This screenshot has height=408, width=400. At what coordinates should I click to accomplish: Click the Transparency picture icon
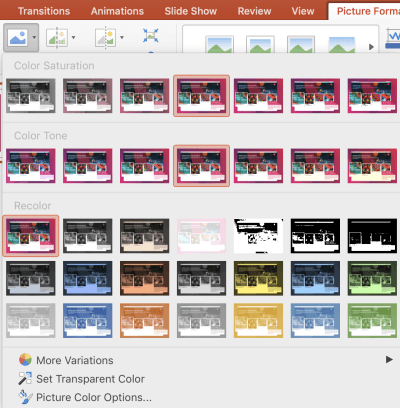click(x=106, y=38)
